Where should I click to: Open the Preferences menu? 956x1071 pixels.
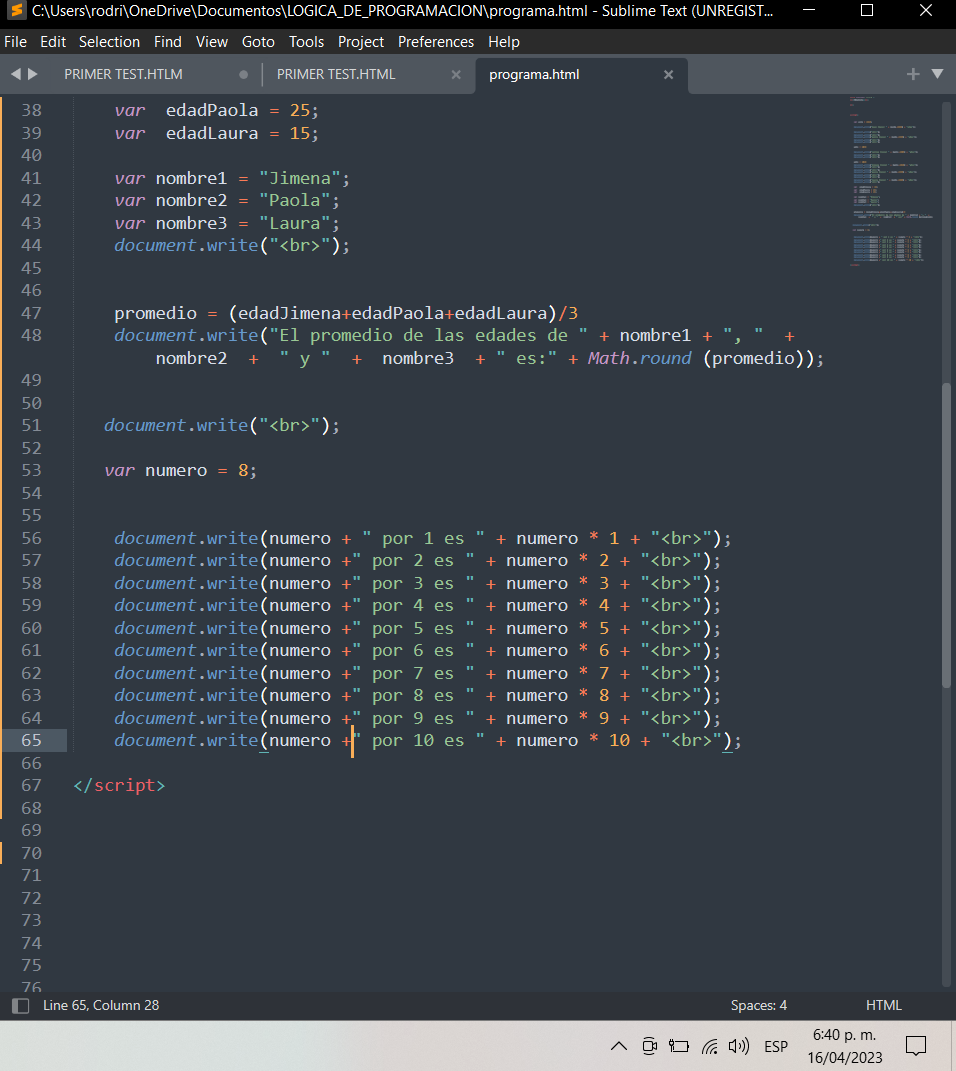[436, 42]
